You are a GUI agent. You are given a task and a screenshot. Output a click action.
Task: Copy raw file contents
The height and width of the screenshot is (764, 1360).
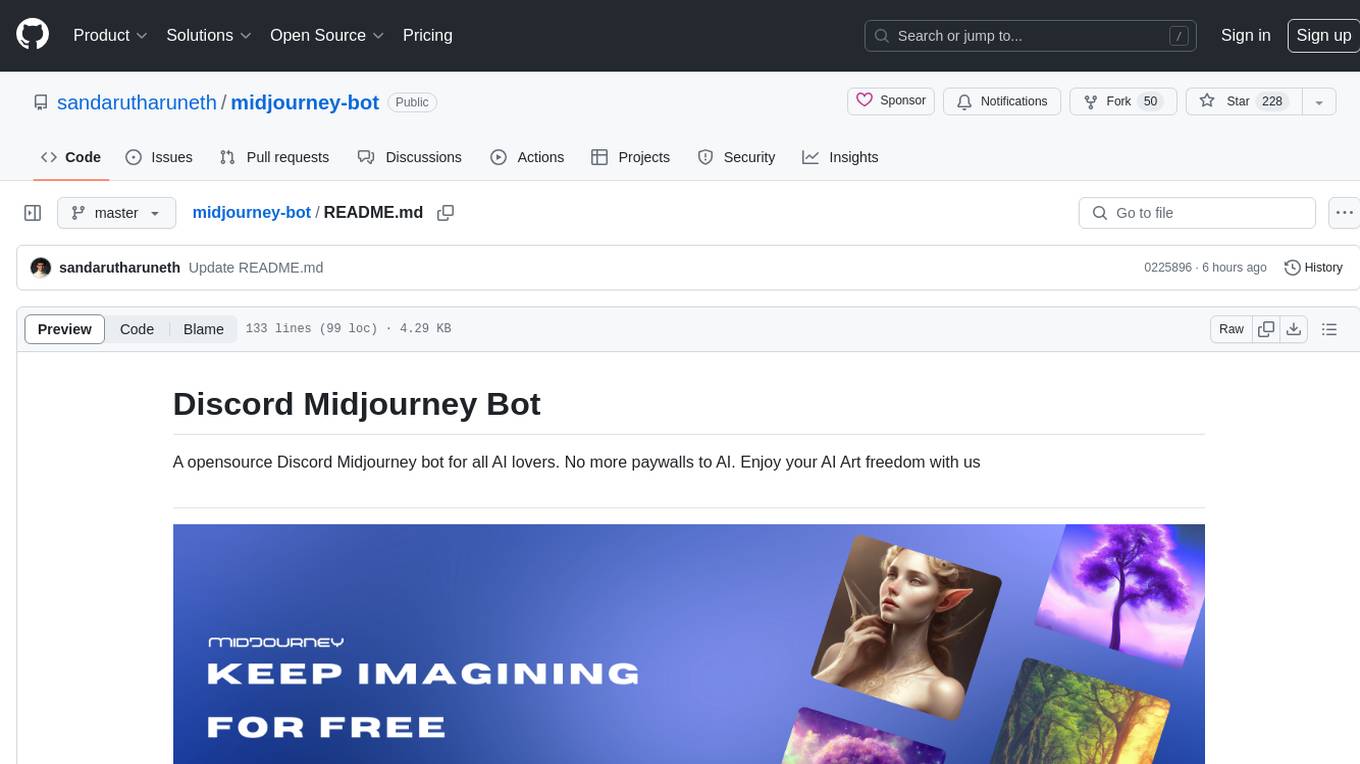click(x=1266, y=329)
